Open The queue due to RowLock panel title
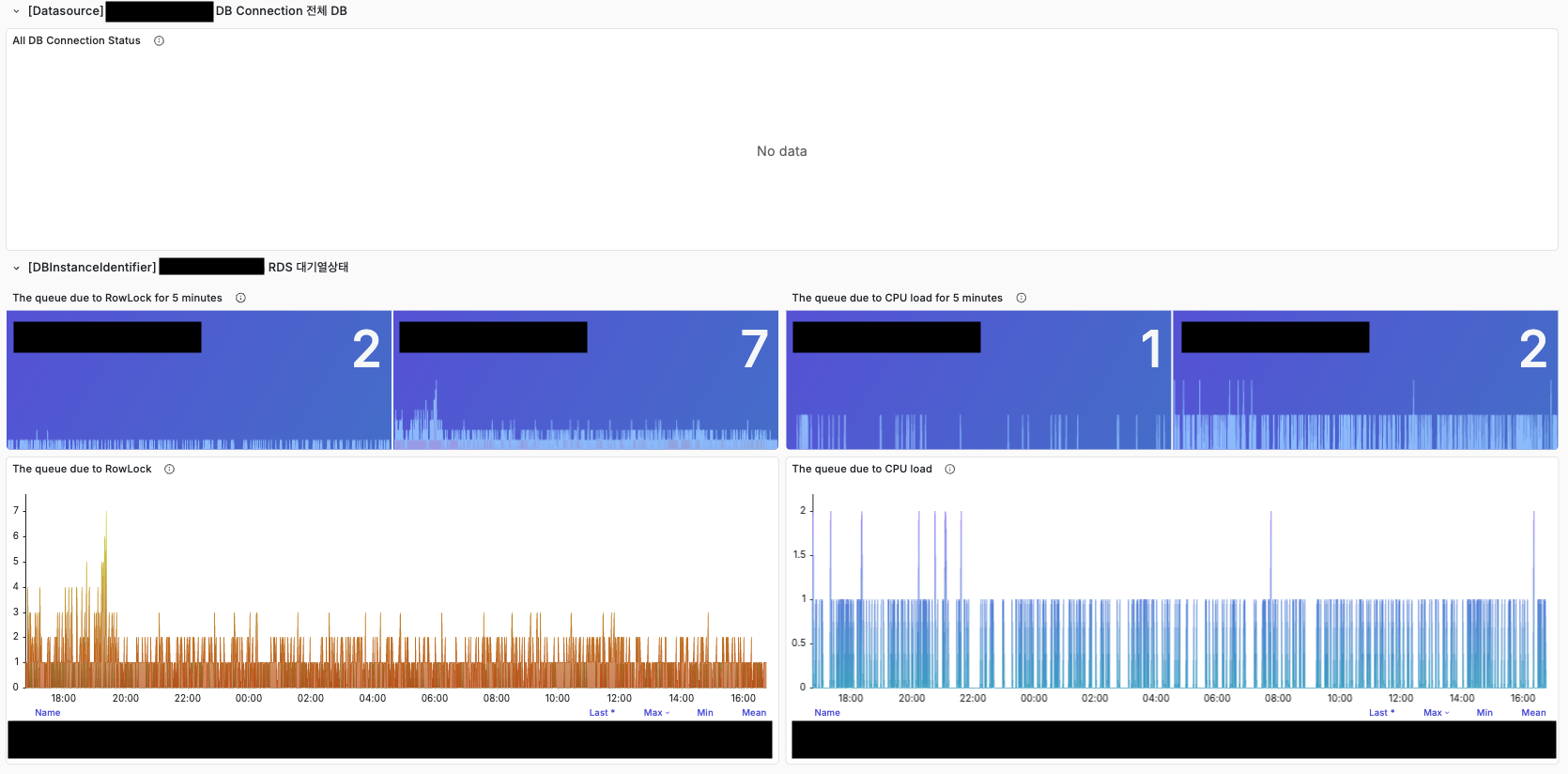1568x774 pixels. [x=82, y=470]
